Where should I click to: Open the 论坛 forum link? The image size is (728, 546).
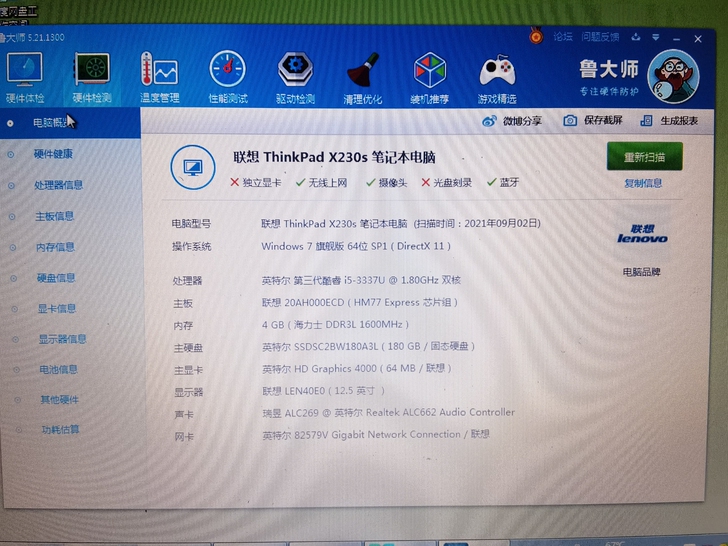click(x=563, y=37)
